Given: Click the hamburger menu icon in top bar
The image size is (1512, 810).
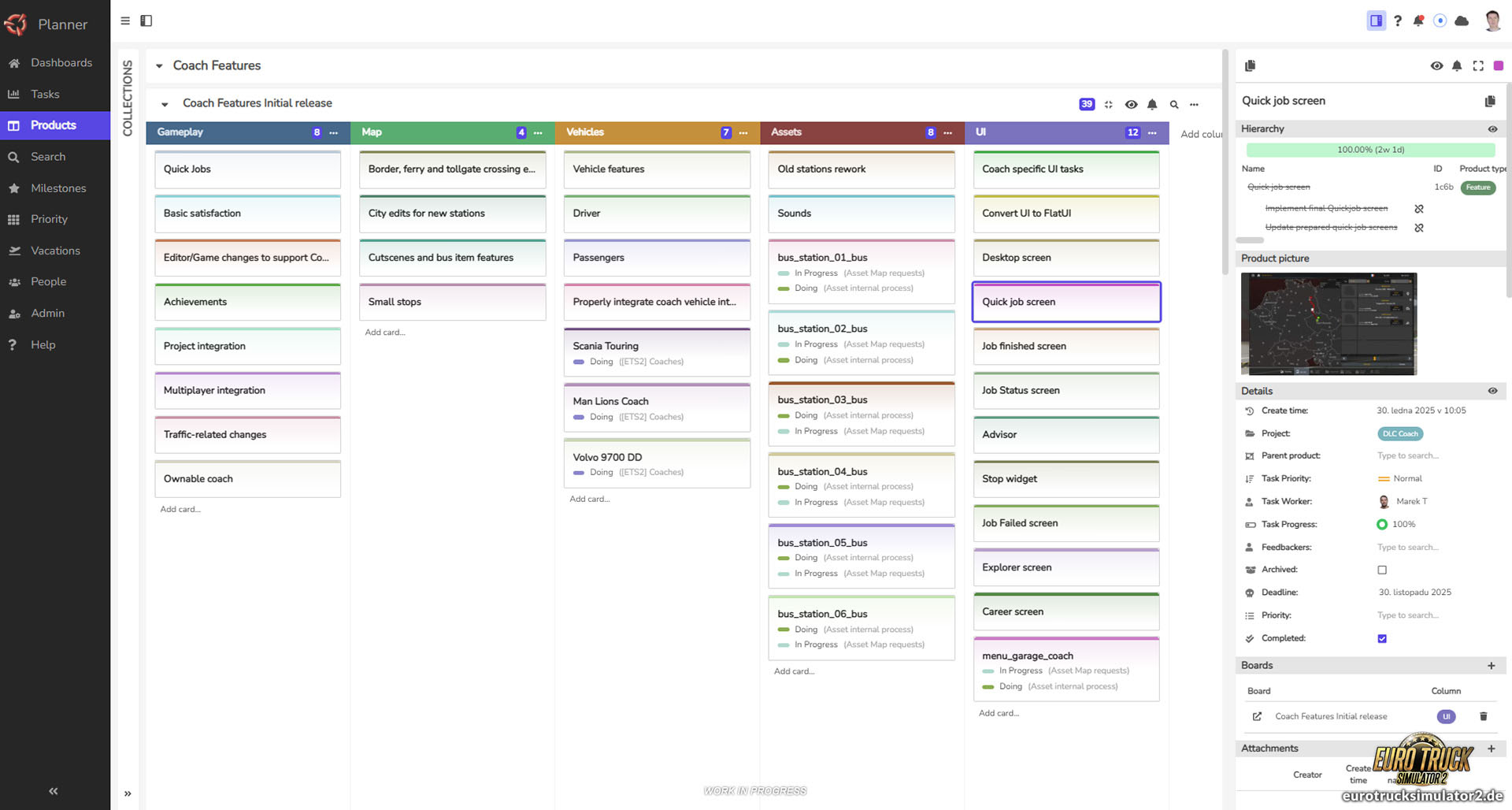Looking at the screenshot, I should [125, 20].
